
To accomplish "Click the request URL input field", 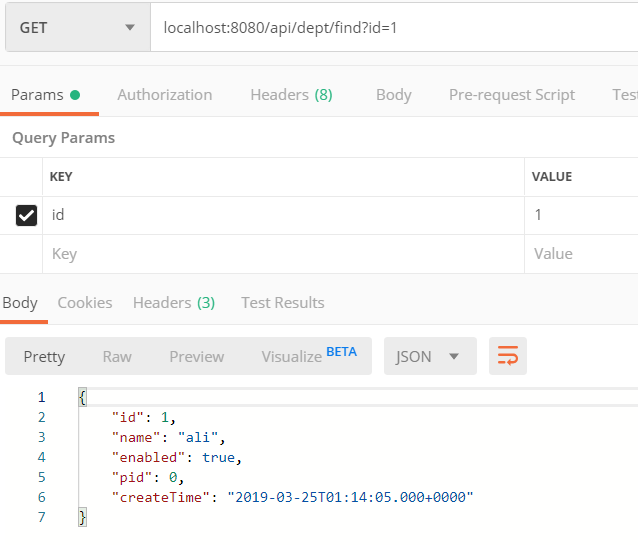I will tap(390, 28).
